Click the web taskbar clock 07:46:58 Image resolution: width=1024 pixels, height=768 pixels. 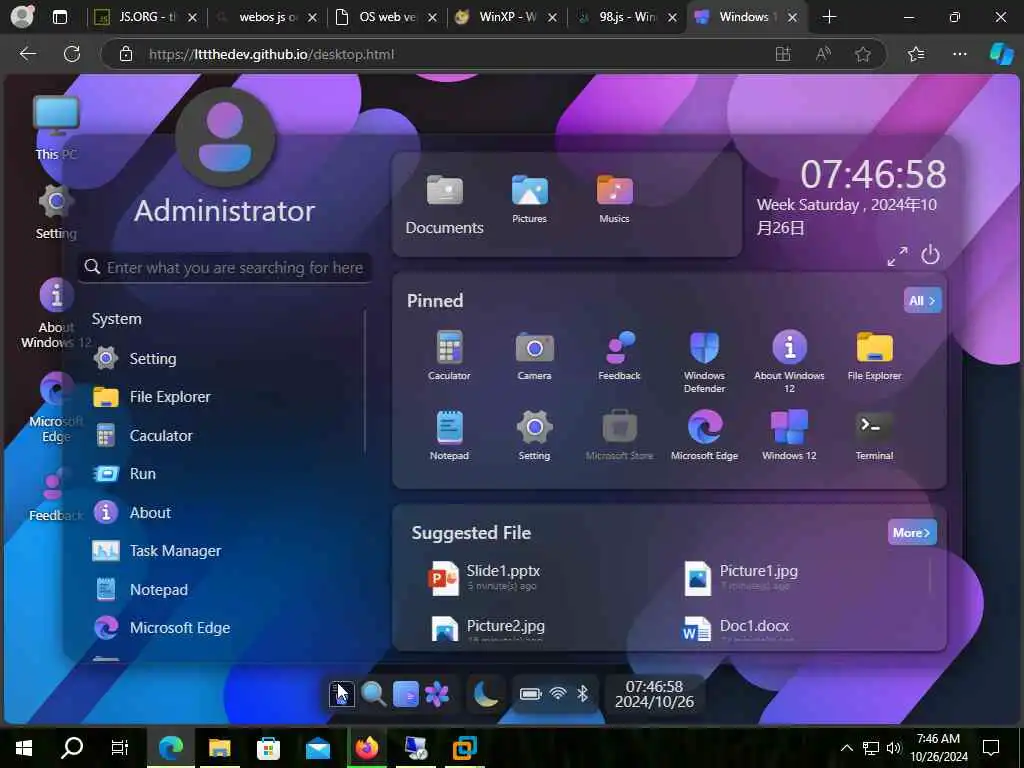click(654, 694)
